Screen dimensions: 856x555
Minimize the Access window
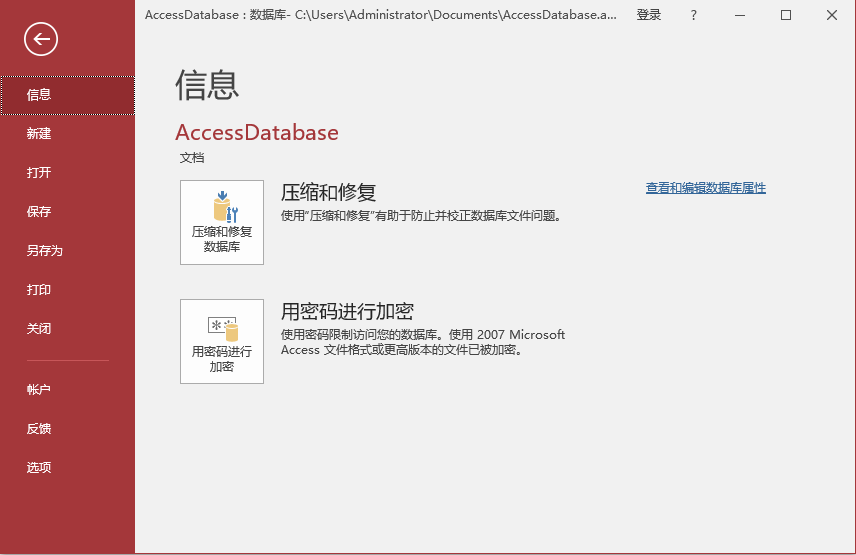click(x=741, y=15)
